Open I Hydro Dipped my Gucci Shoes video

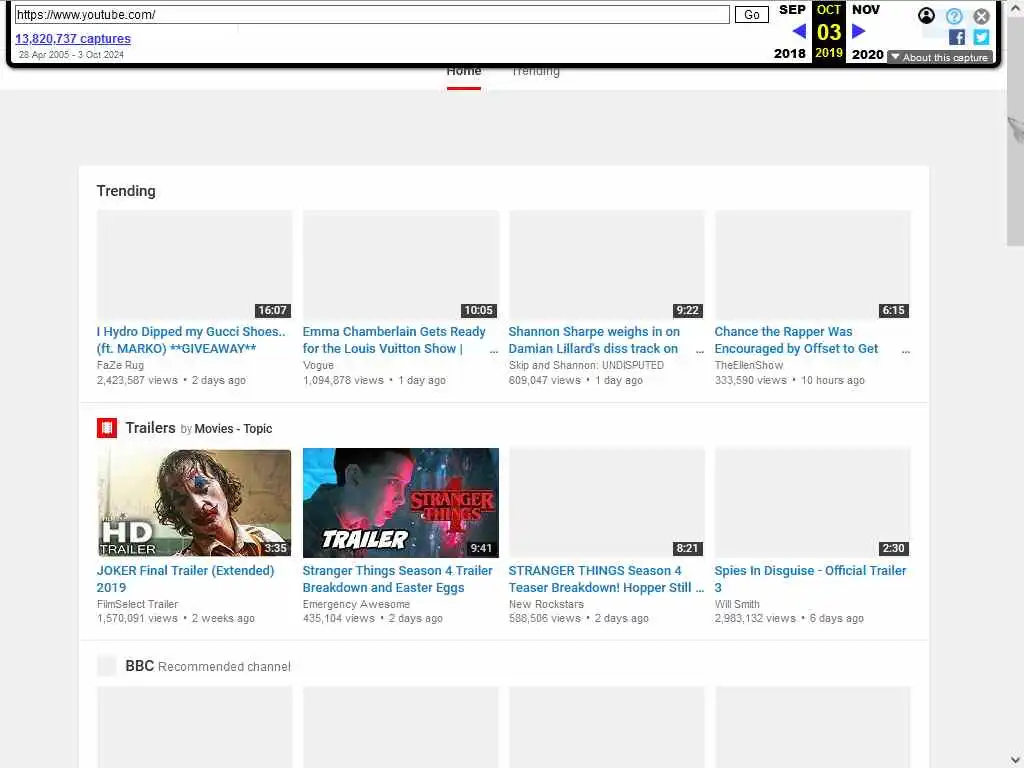[191, 340]
